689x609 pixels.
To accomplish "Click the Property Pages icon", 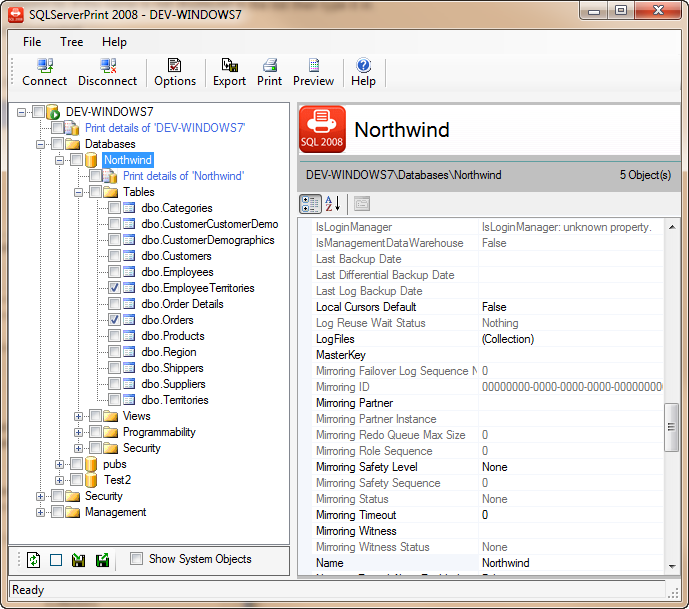I will click(x=362, y=204).
